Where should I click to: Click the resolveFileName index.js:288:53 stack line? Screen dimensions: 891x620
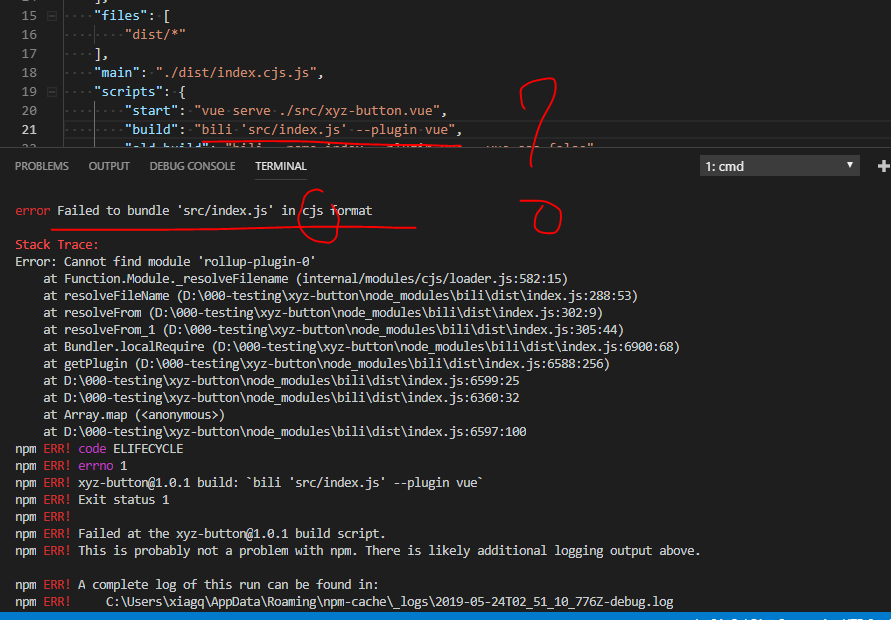340,296
